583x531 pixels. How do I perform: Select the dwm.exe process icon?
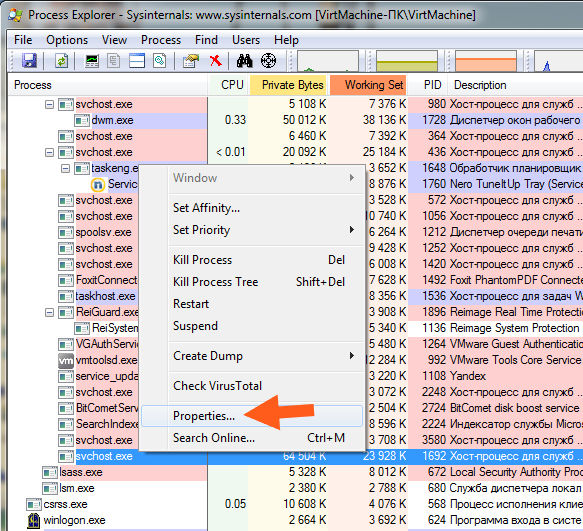pyautogui.click(x=81, y=120)
